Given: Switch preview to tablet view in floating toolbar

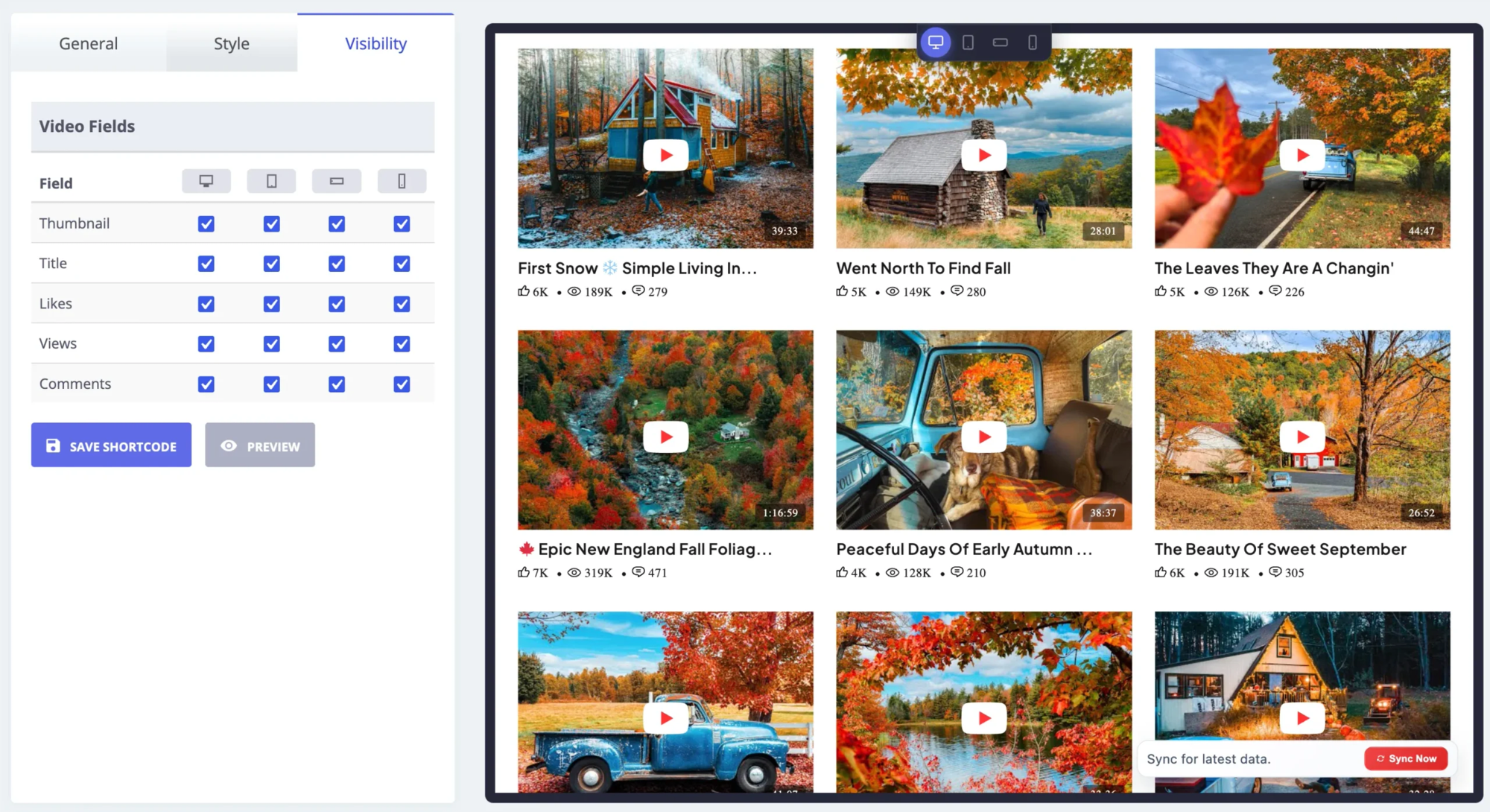Looking at the screenshot, I should point(968,42).
